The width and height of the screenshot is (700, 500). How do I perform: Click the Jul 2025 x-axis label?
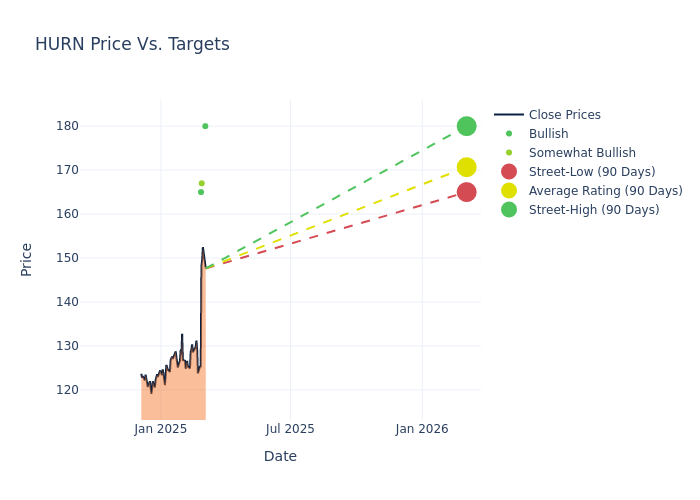pyautogui.click(x=290, y=429)
